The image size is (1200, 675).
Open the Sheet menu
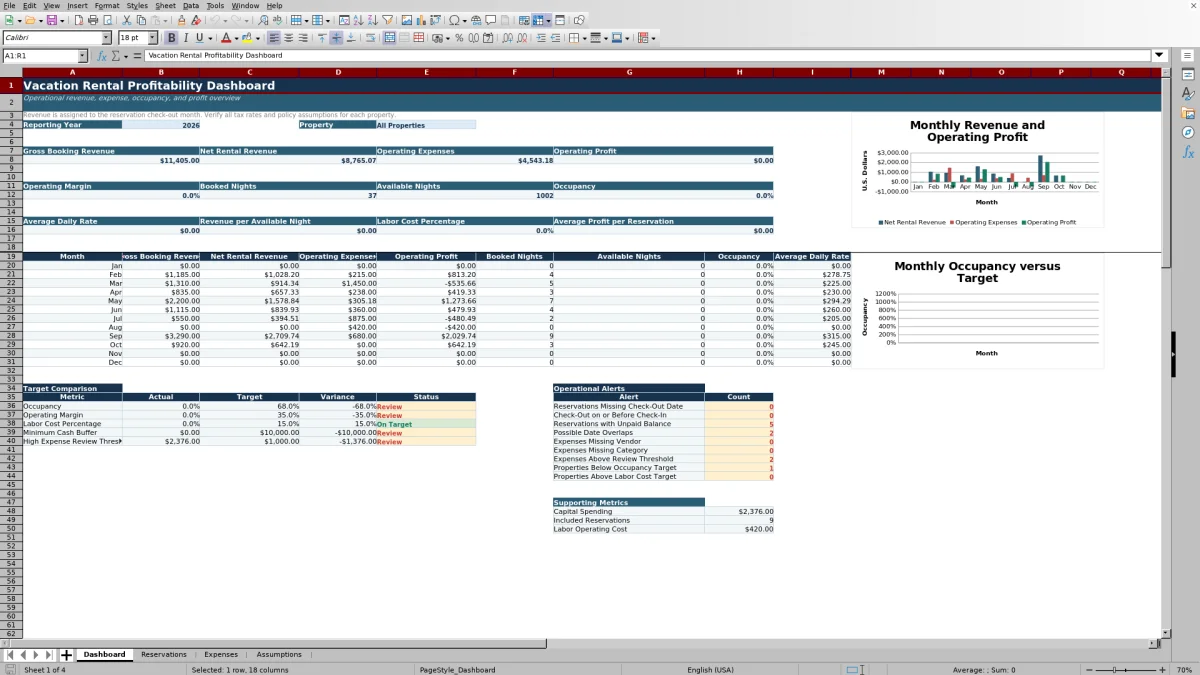click(x=165, y=5)
